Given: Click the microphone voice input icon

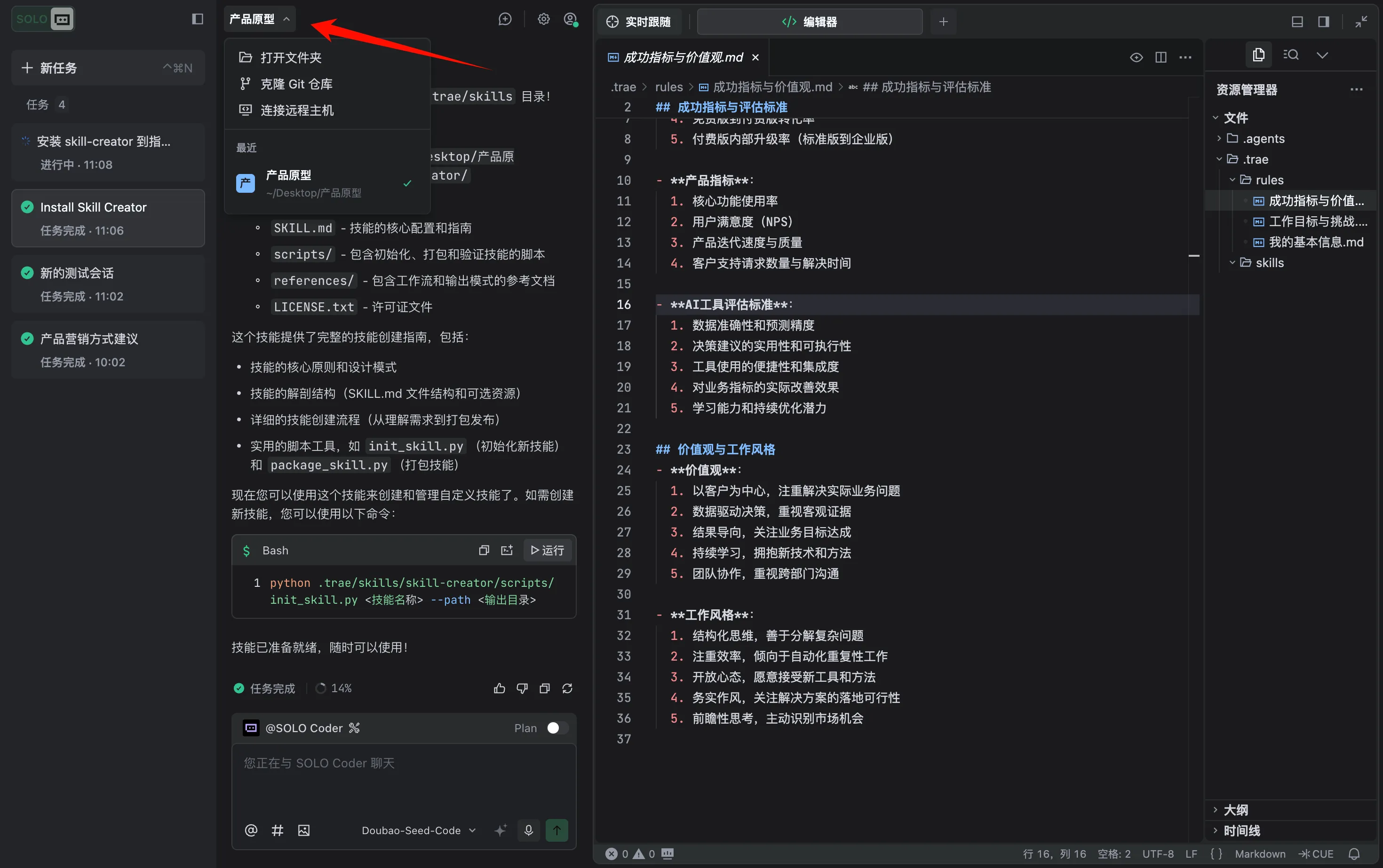Looking at the screenshot, I should (x=528, y=830).
